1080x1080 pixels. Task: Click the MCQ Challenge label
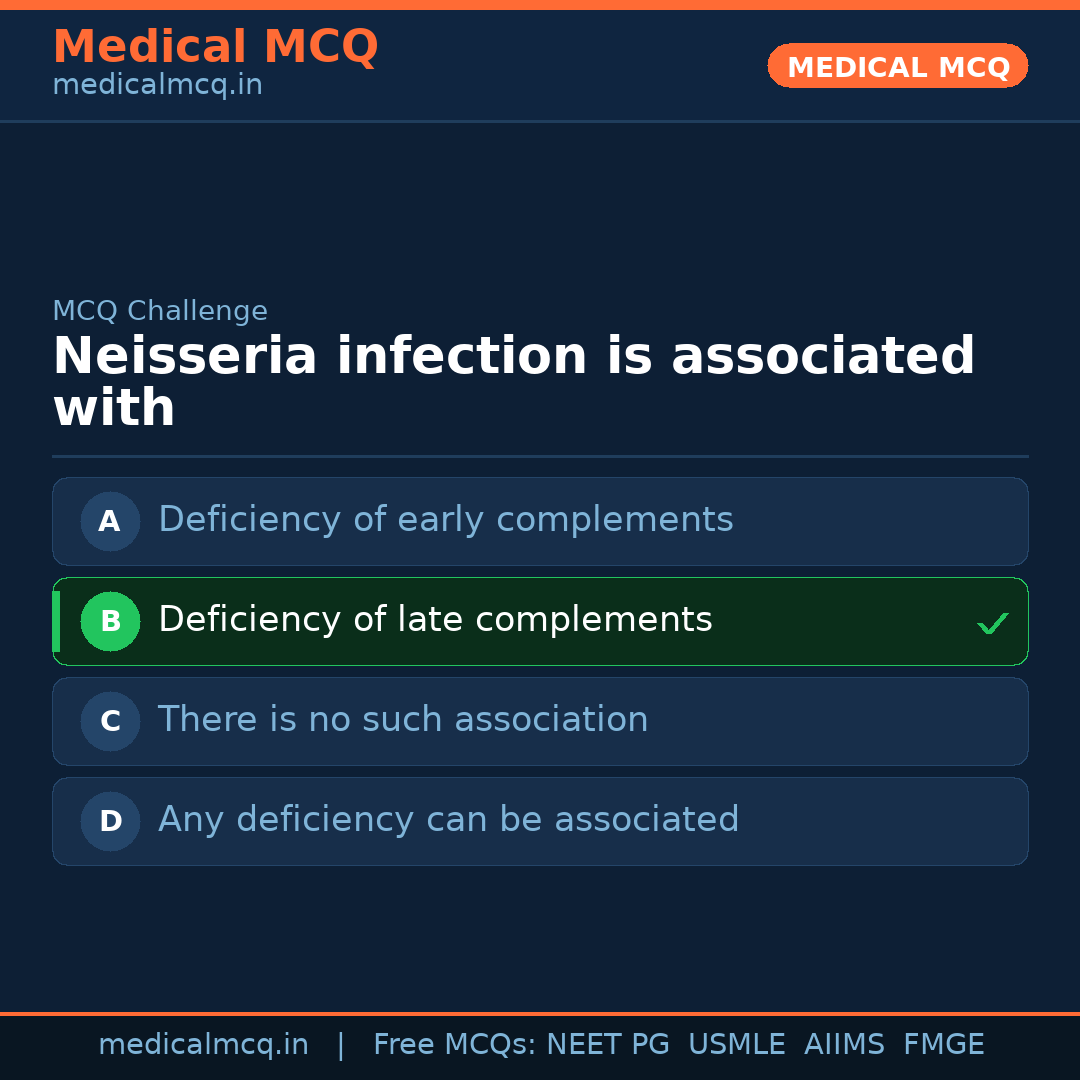point(160,311)
